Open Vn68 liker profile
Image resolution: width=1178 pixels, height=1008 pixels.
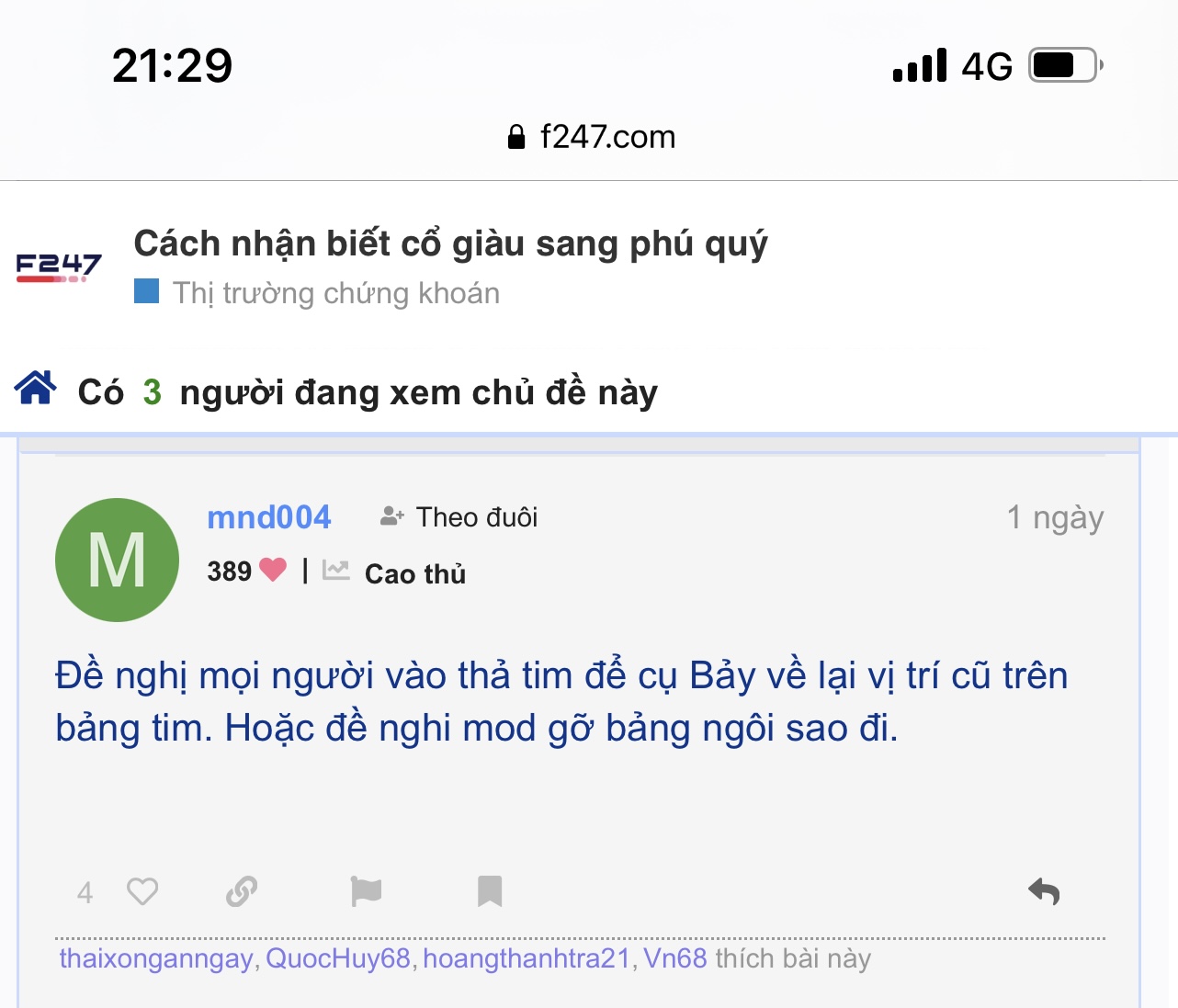click(x=674, y=958)
